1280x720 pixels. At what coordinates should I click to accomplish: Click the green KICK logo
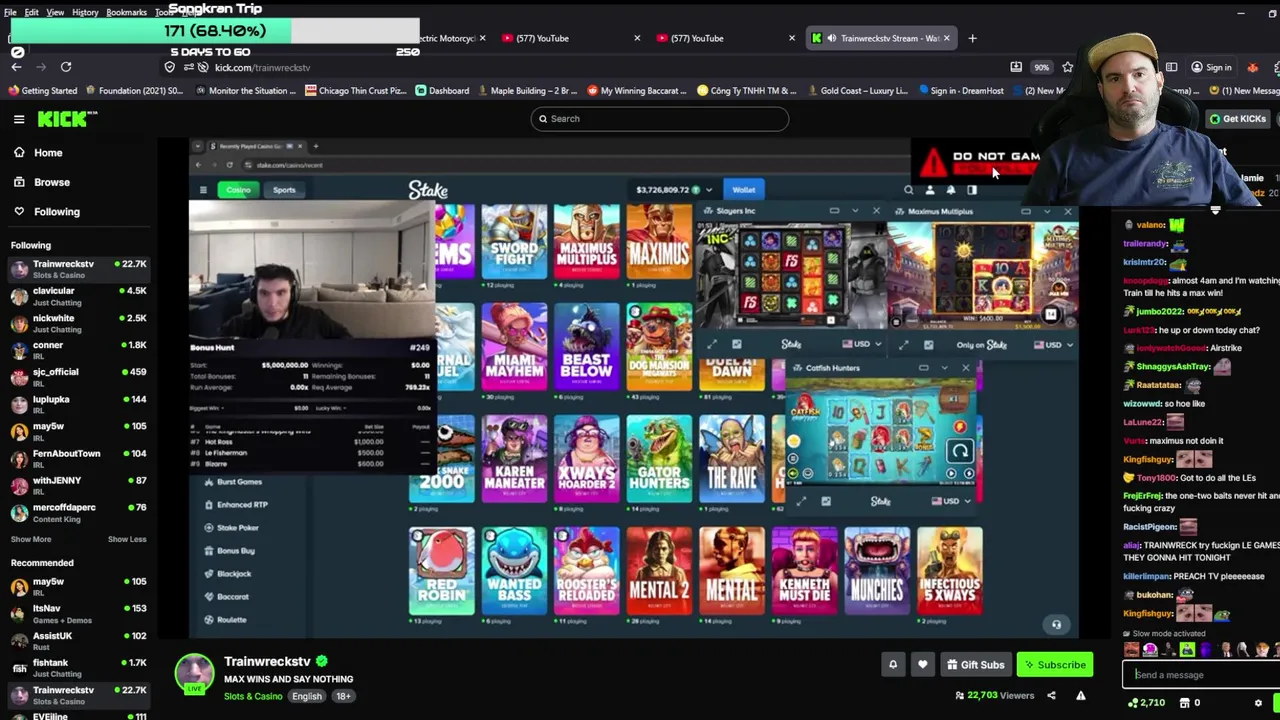[67, 119]
